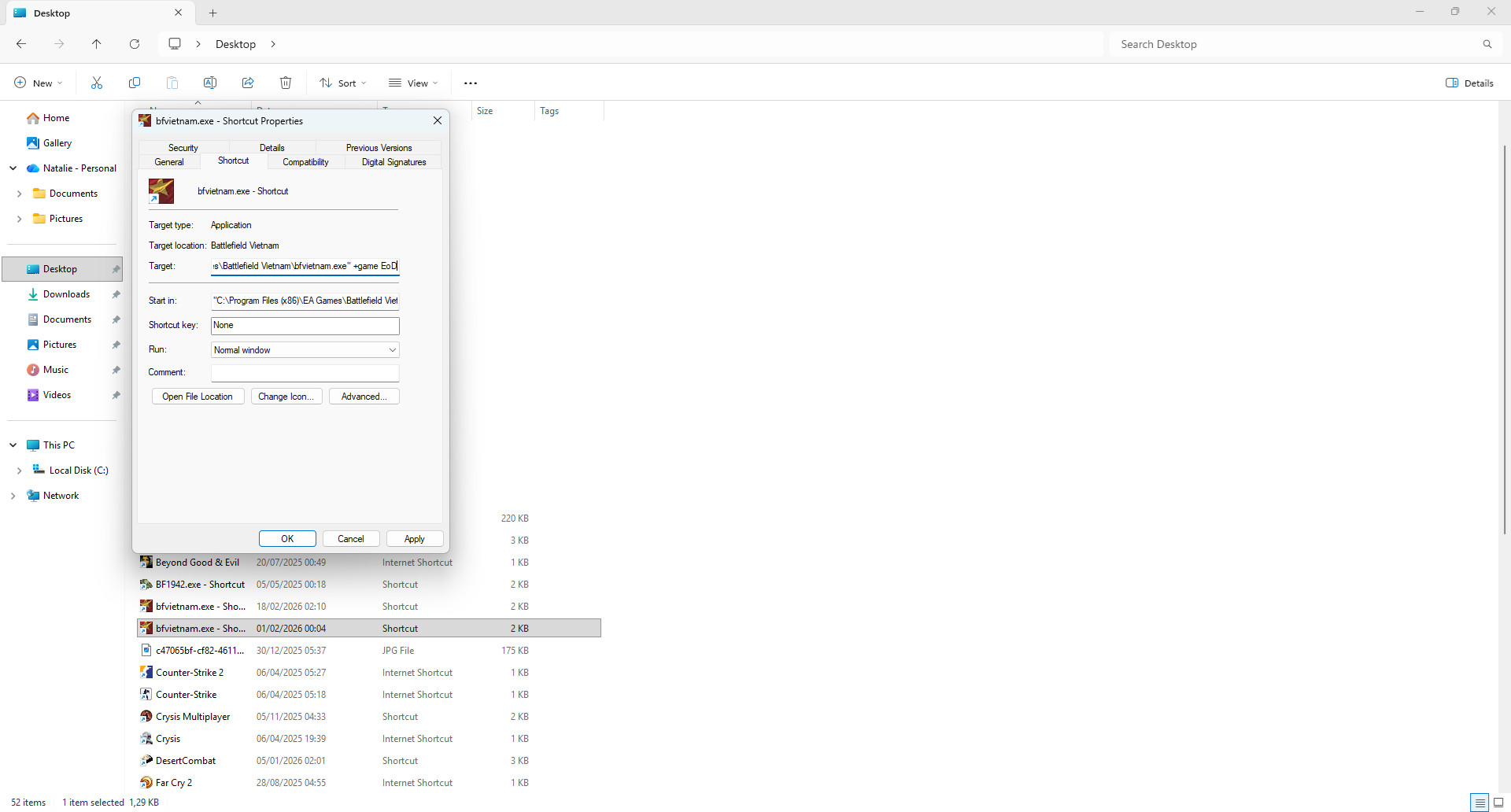Click the Rename icon in toolbar
This screenshot has height=812, width=1511.
coord(210,83)
